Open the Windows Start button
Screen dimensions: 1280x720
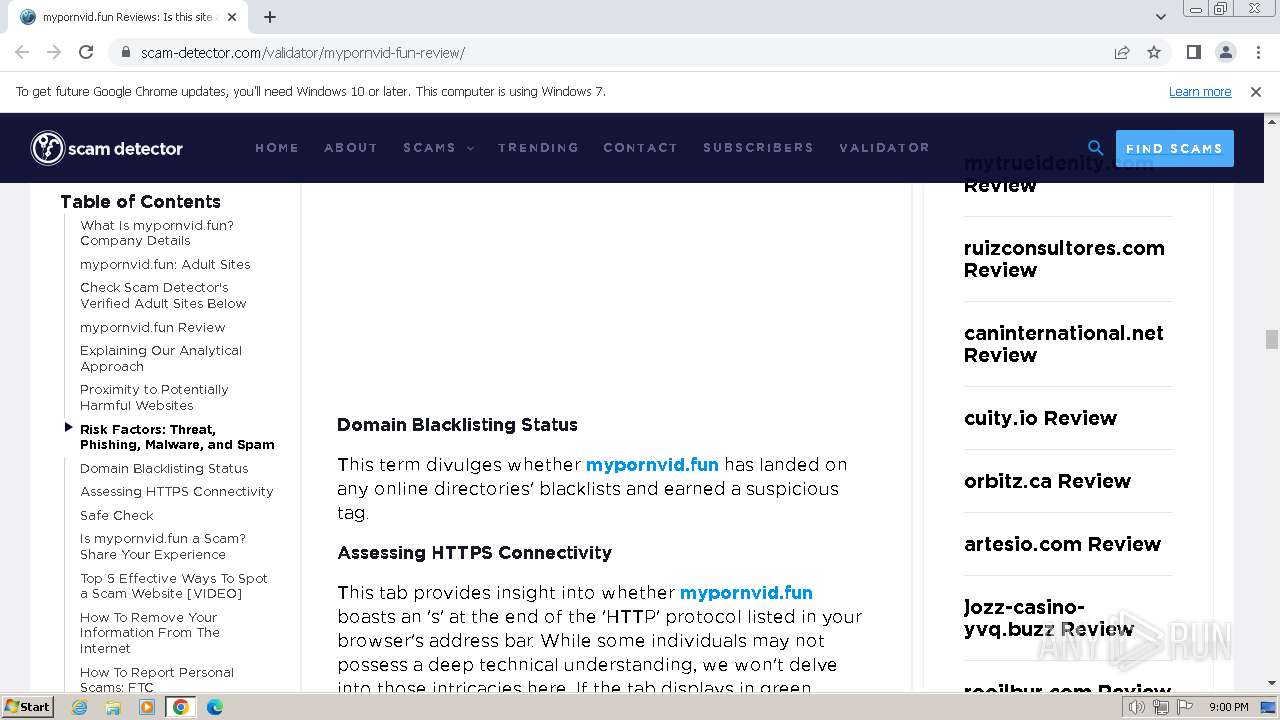[x=27, y=706]
